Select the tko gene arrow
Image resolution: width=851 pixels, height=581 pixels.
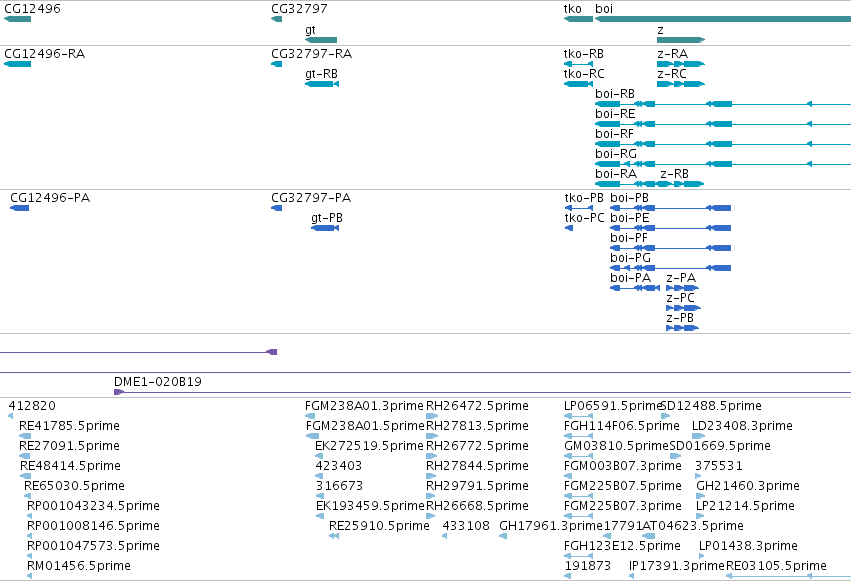click(579, 19)
